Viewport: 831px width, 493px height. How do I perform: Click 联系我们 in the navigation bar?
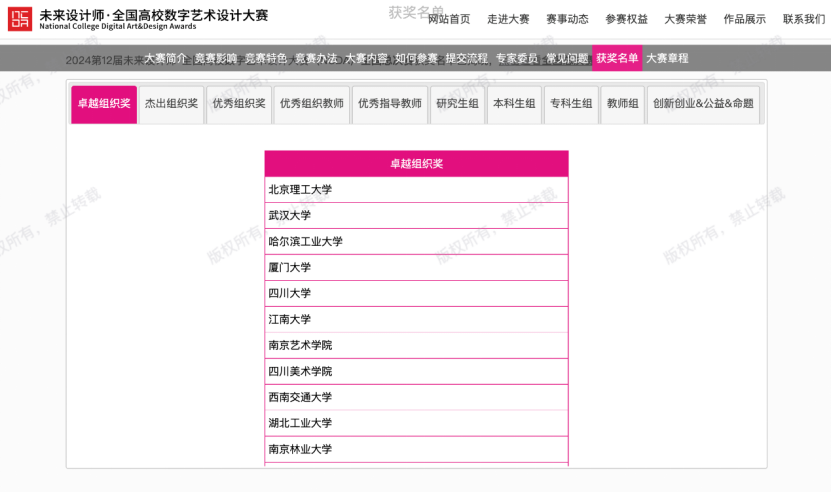pyautogui.click(x=803, y=19)
